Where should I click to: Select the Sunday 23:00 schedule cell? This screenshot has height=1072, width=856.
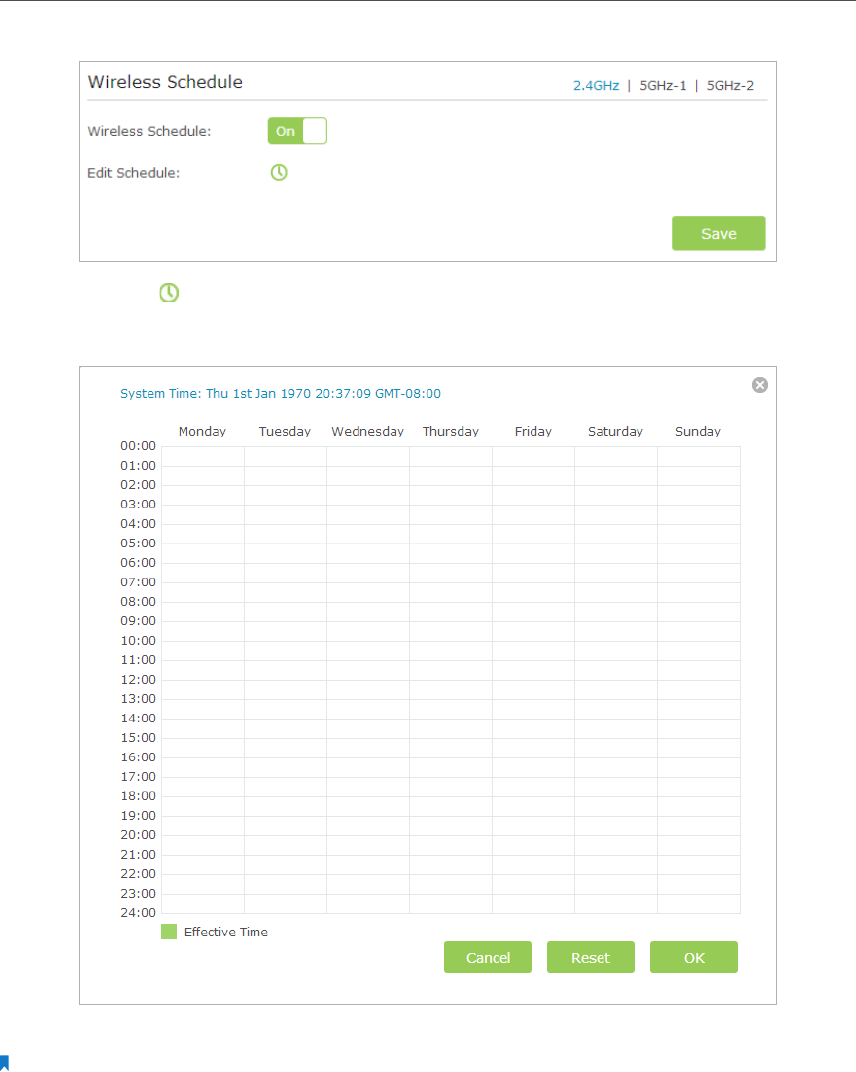coord(699,904)
